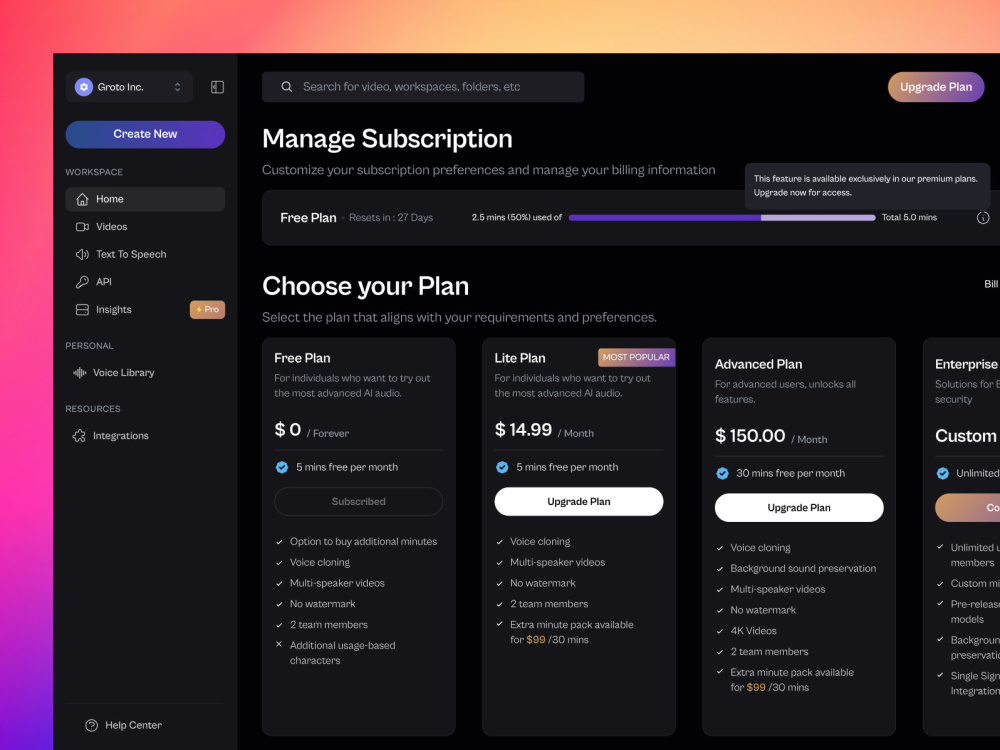Viewport: 1000px width, 750px height.
Task: Click the API key icon
Action: click(x=82, y=281)
